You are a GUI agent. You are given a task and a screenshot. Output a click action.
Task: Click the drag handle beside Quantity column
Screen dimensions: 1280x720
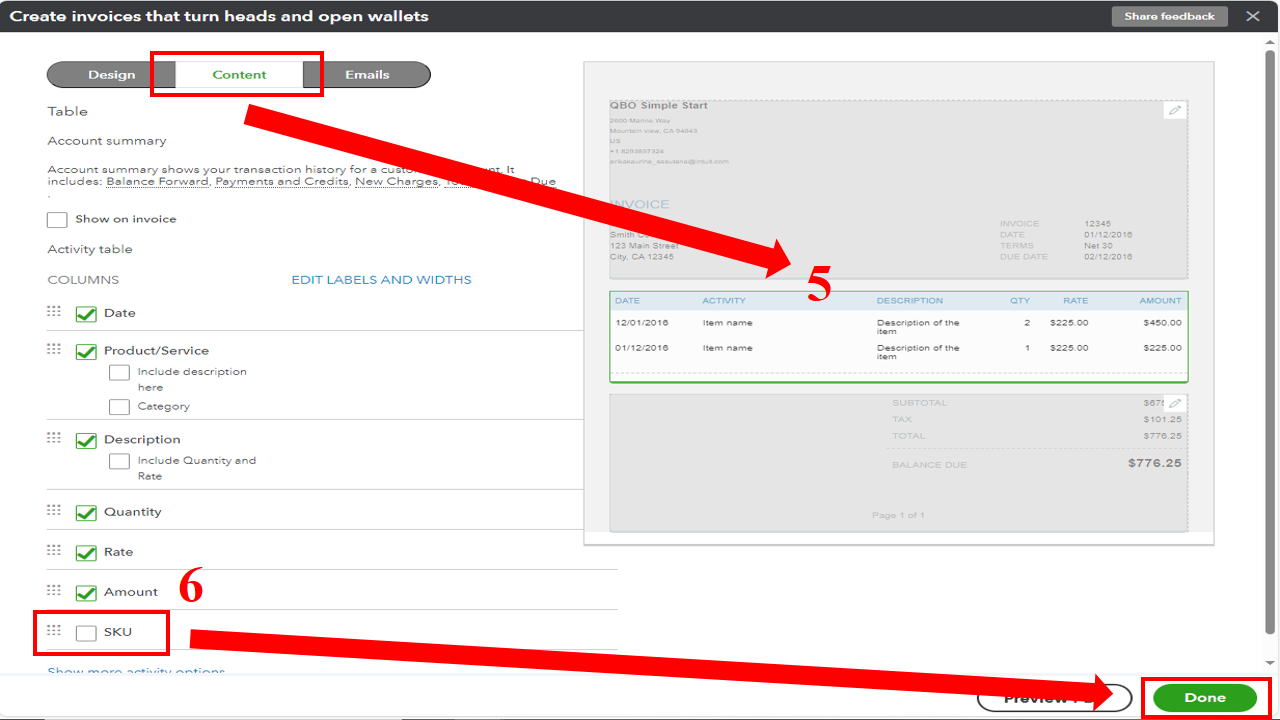tap(55, 509)
